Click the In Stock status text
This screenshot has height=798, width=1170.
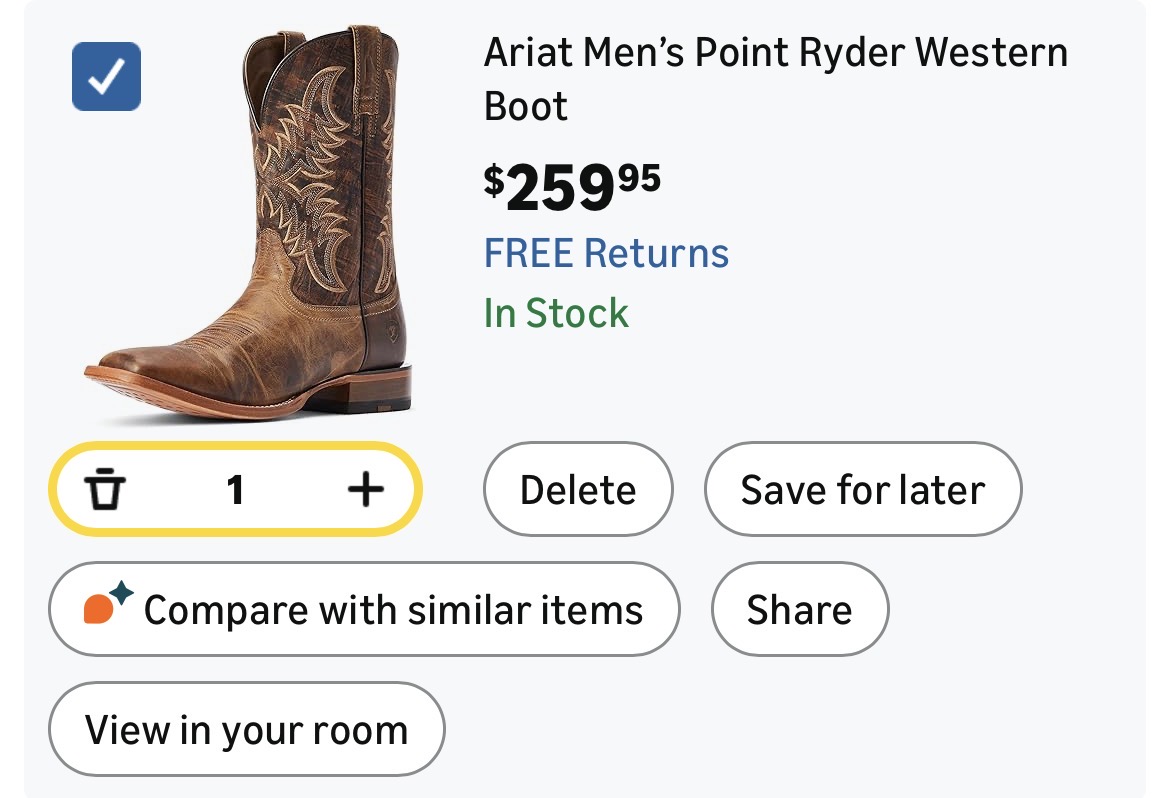pyautogui.click(x=556, y=314)
